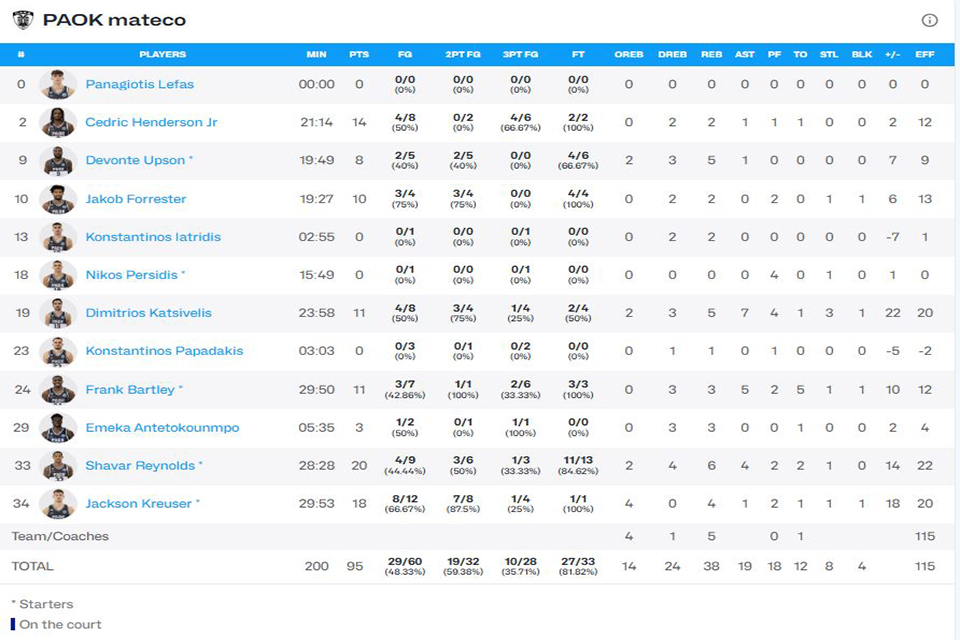Select the PF column header

(x=774, y=55)
